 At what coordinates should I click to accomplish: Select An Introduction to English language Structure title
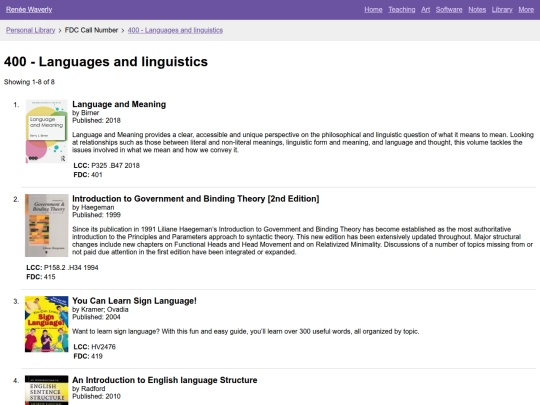click(165, 380)
